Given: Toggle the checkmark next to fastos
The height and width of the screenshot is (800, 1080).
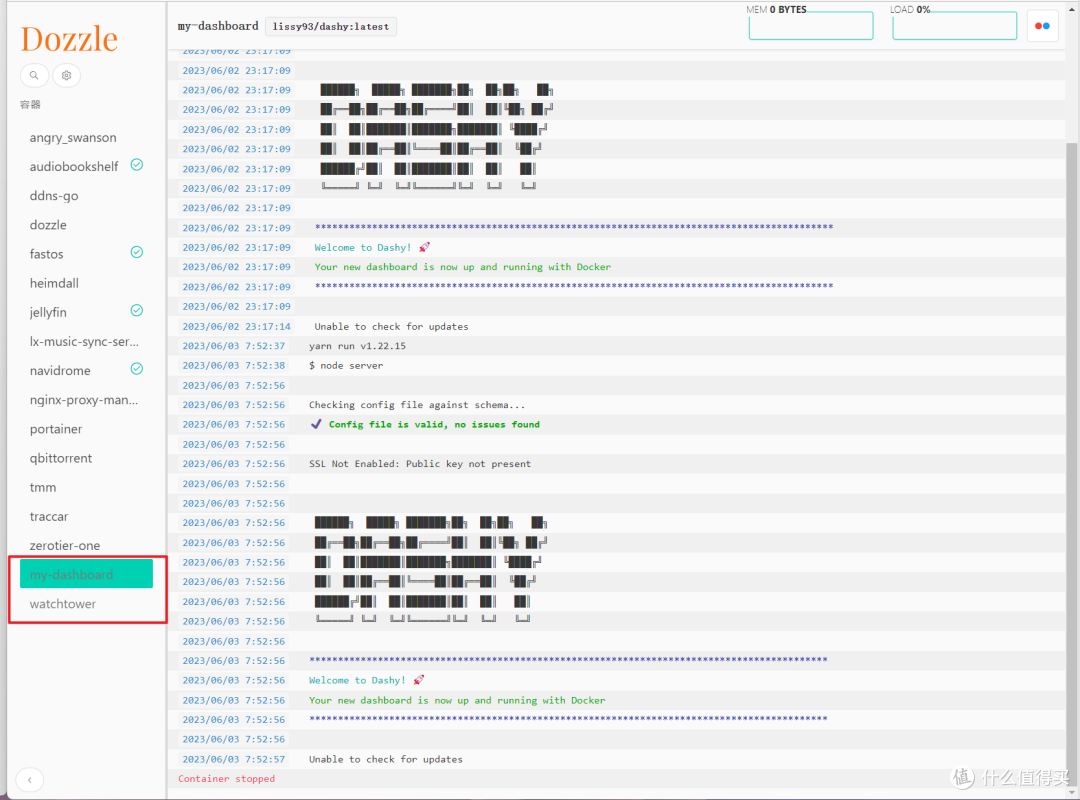Looking at the screenshot, I should [x=136, y=252].
